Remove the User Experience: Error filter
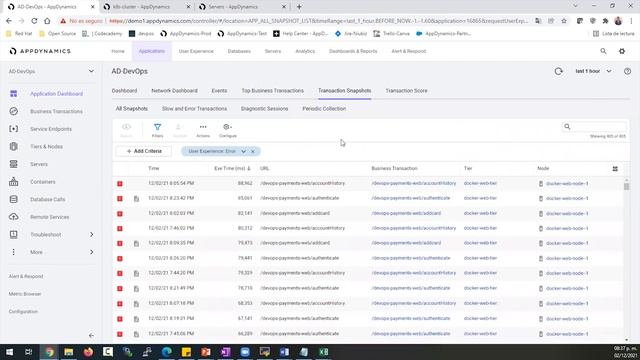Viewport: 640px width, 360px height. click(x=253, y=151)
